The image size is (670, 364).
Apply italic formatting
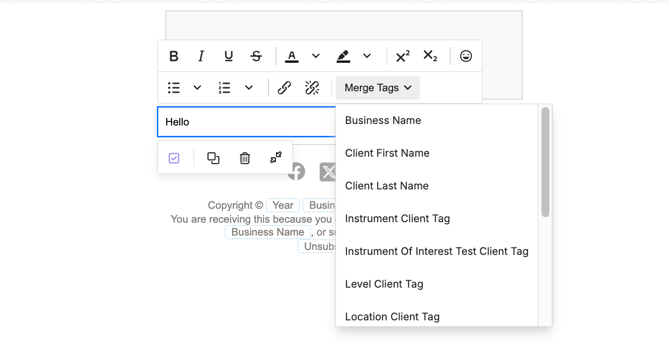(x=201, y=56)
